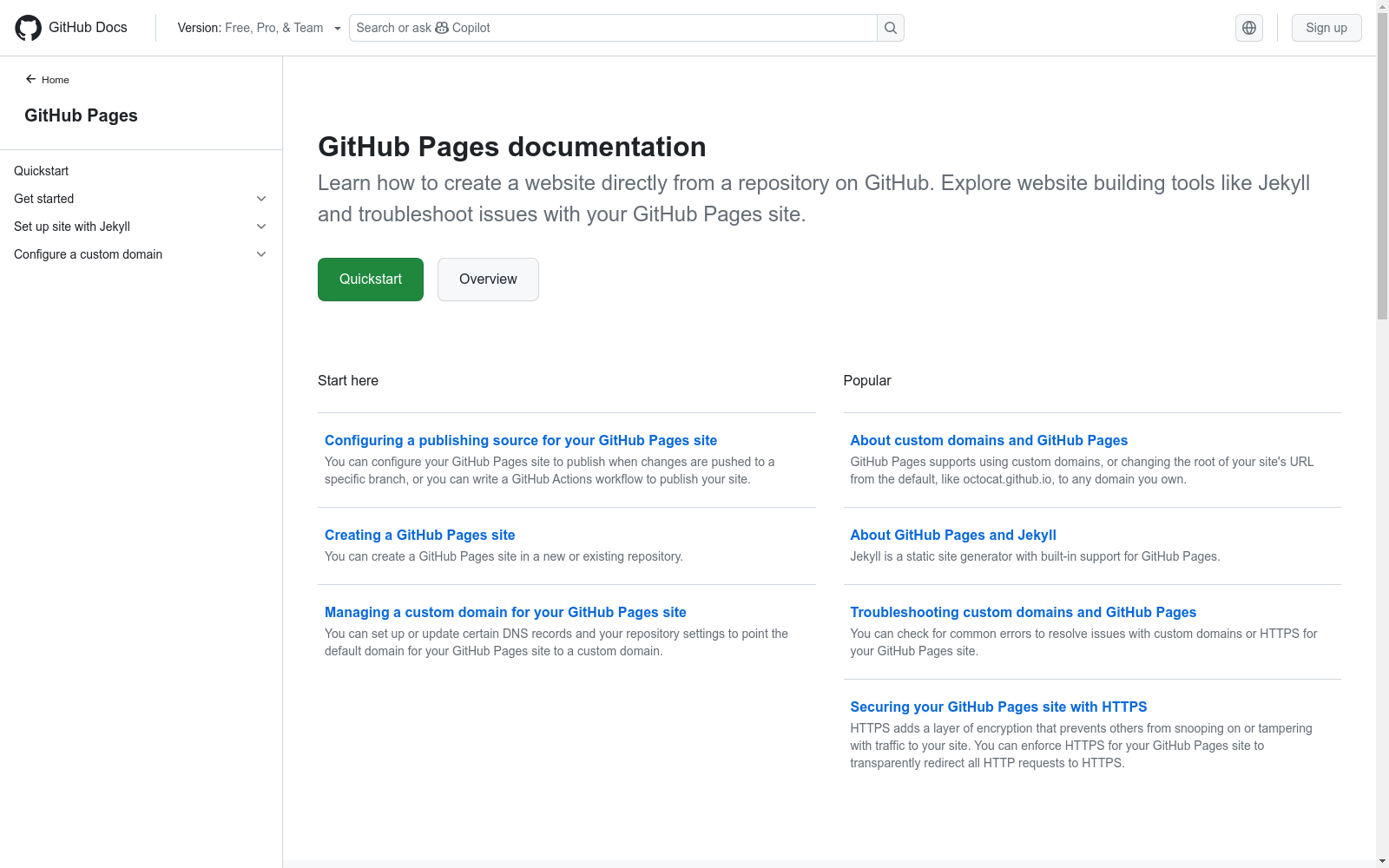Click the 'GitHub Pages documentation' title
Screen dimensions: 1389x868
point(512,148)
